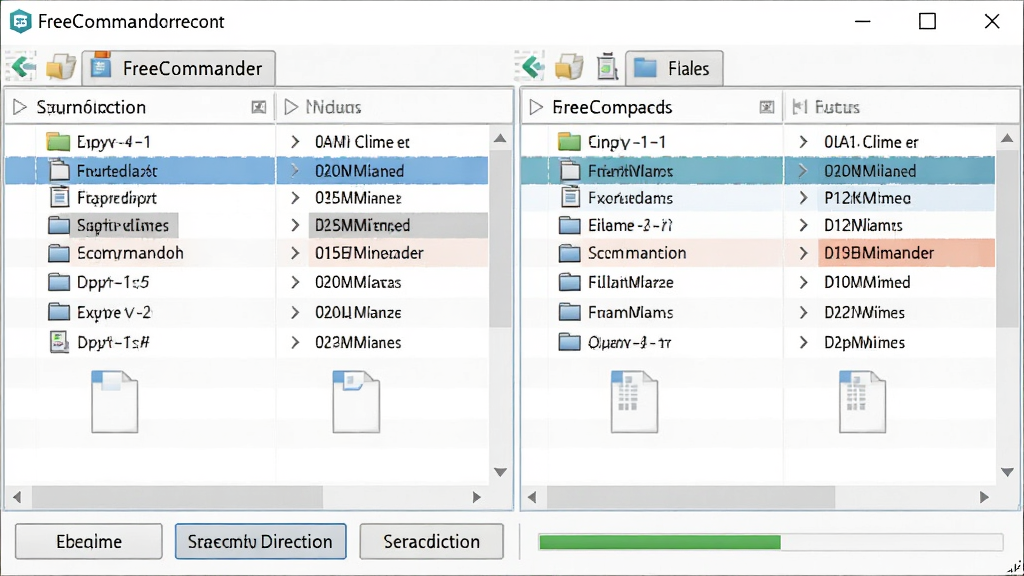
Task: Click spreadsheet thumbnail under Futus column
Action: coord(863,402)
